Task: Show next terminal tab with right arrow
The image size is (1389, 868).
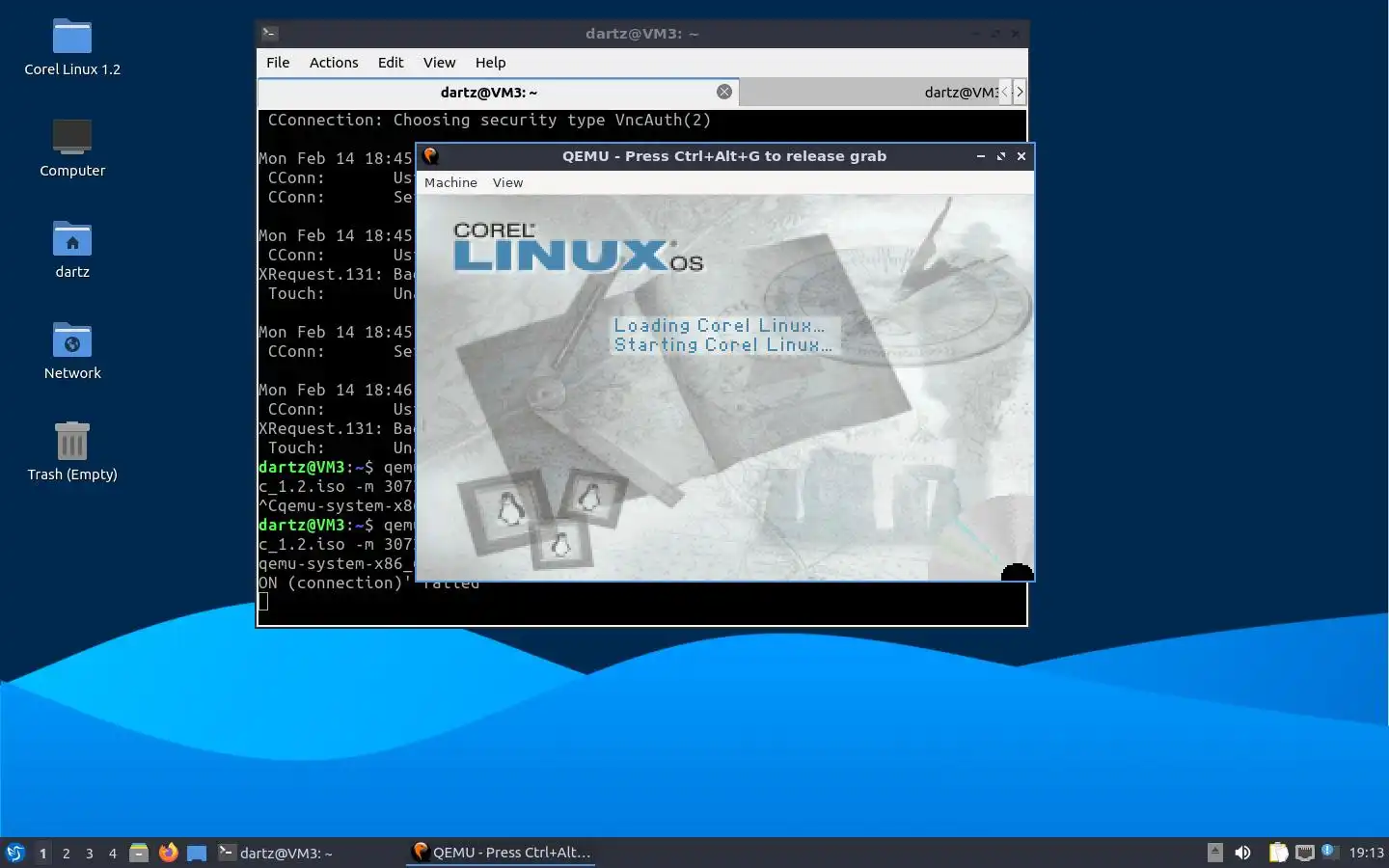Action: click(1020, 92)
